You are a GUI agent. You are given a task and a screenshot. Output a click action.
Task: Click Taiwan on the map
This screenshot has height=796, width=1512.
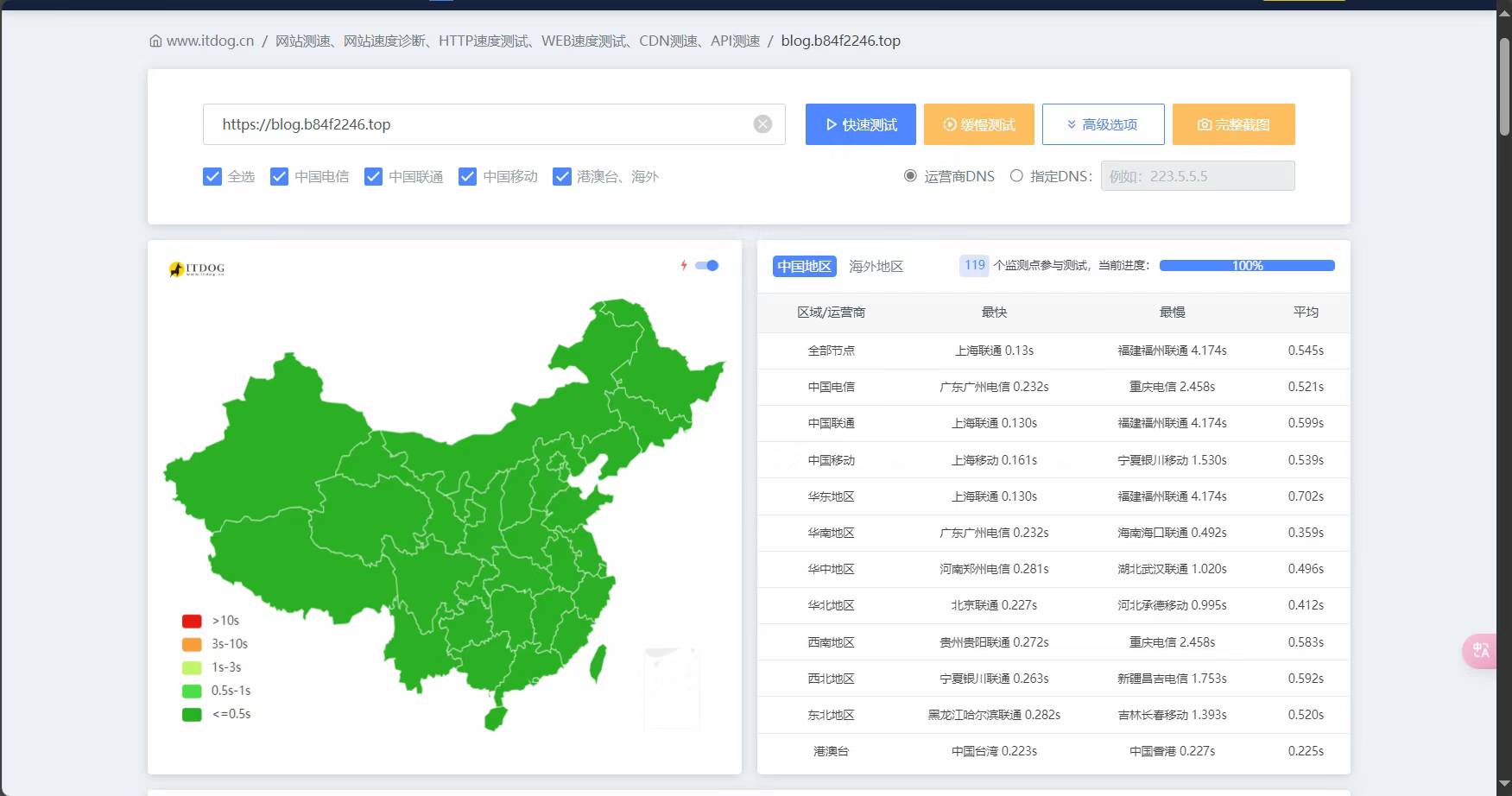(598, 664)
